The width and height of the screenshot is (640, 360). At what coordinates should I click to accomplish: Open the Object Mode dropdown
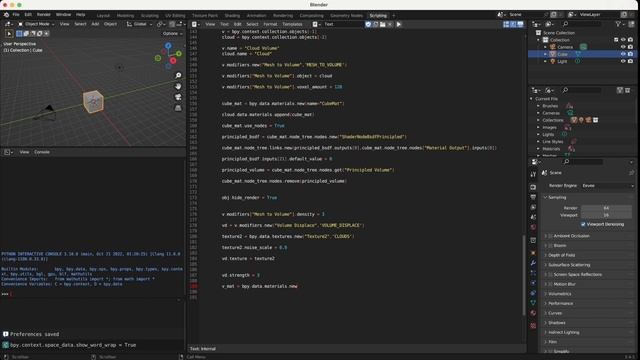36,24
